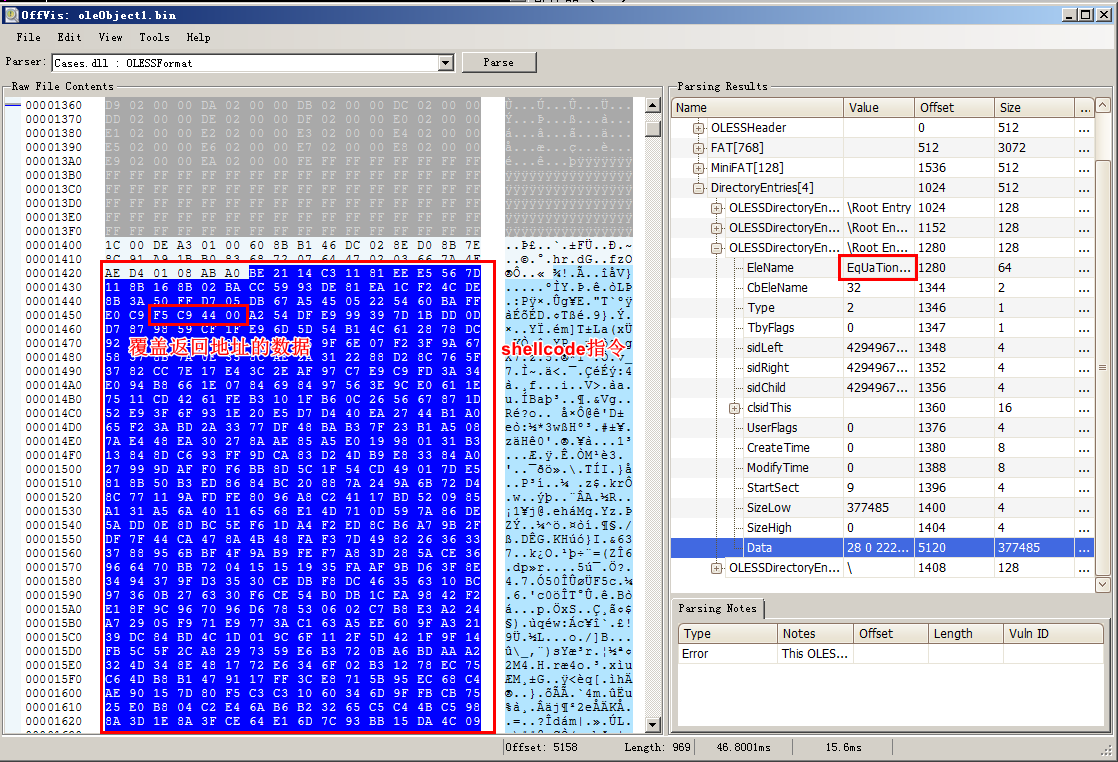Click the Length column header
This screenshot has height=762, width=1118.
tap(965, 634)
